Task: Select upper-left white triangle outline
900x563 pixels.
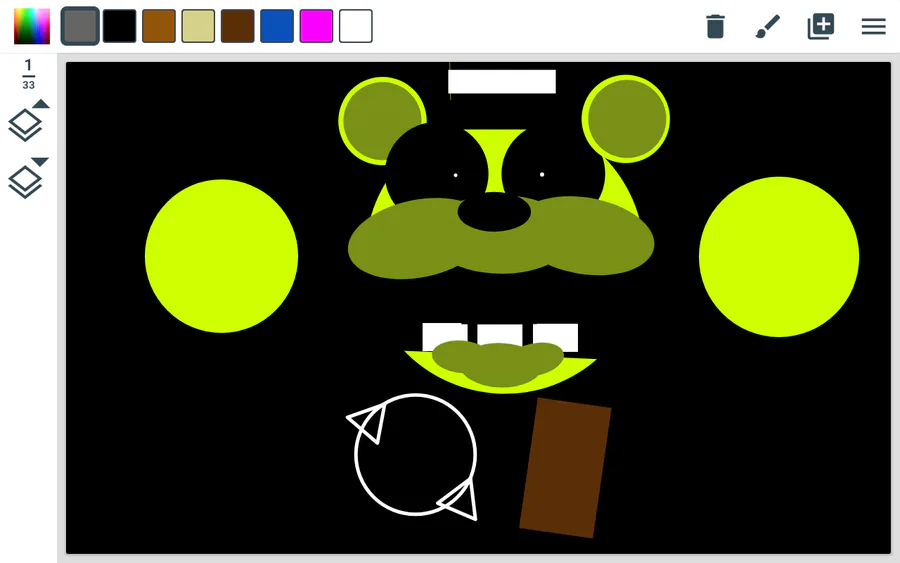Action: 368,422
